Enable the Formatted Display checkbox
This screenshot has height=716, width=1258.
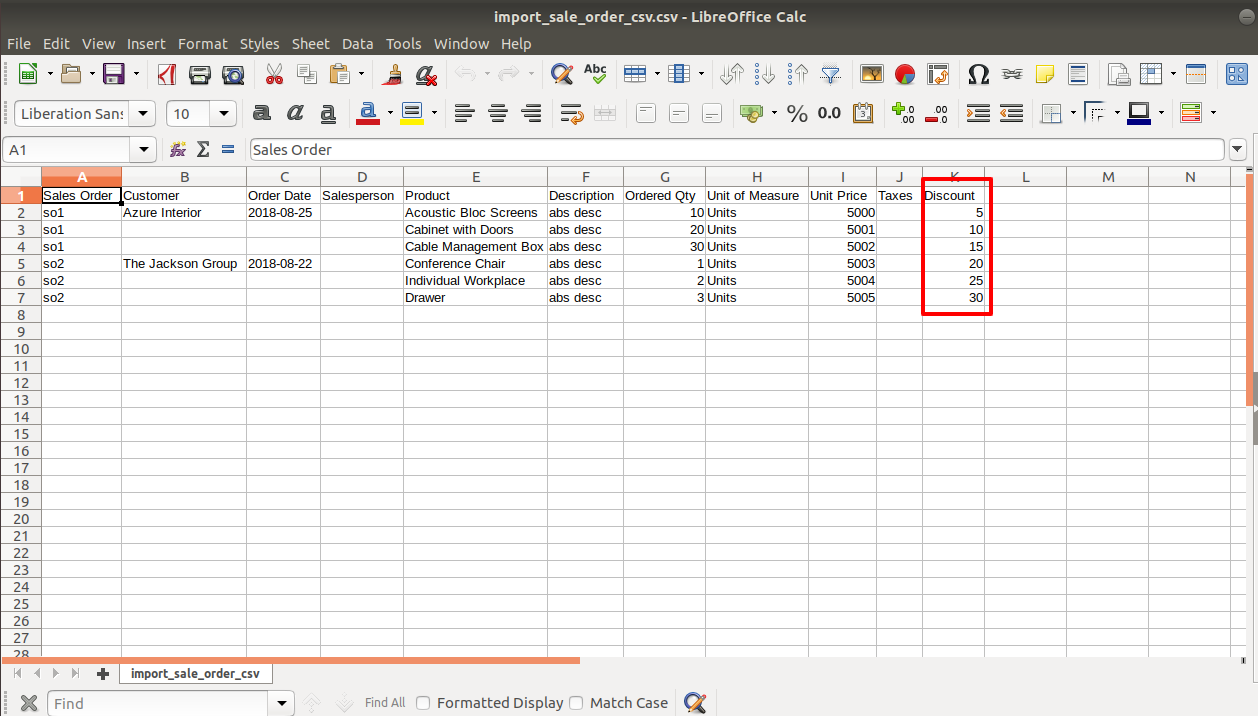[423, 703]
